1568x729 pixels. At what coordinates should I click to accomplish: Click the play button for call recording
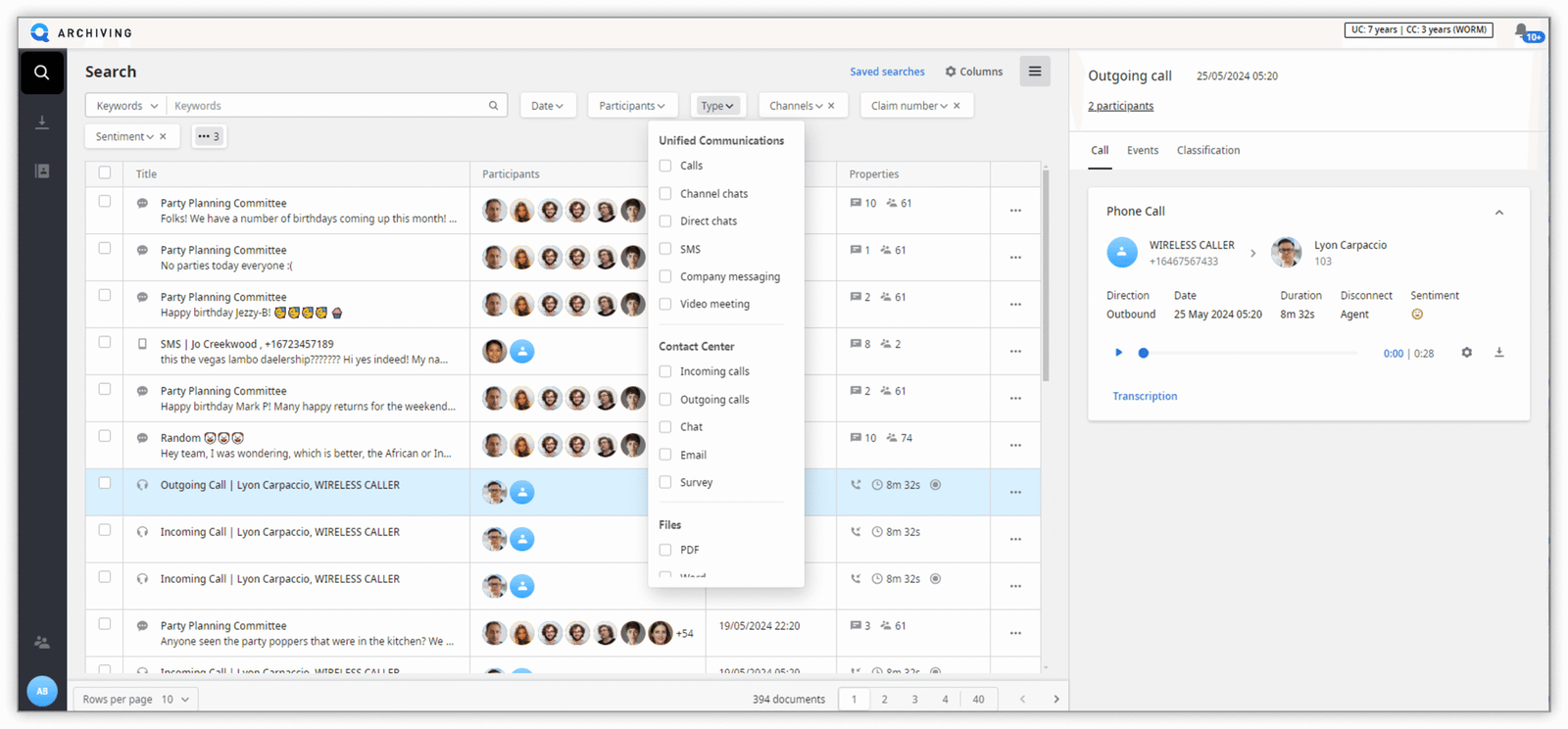[x=1118, y=353]
